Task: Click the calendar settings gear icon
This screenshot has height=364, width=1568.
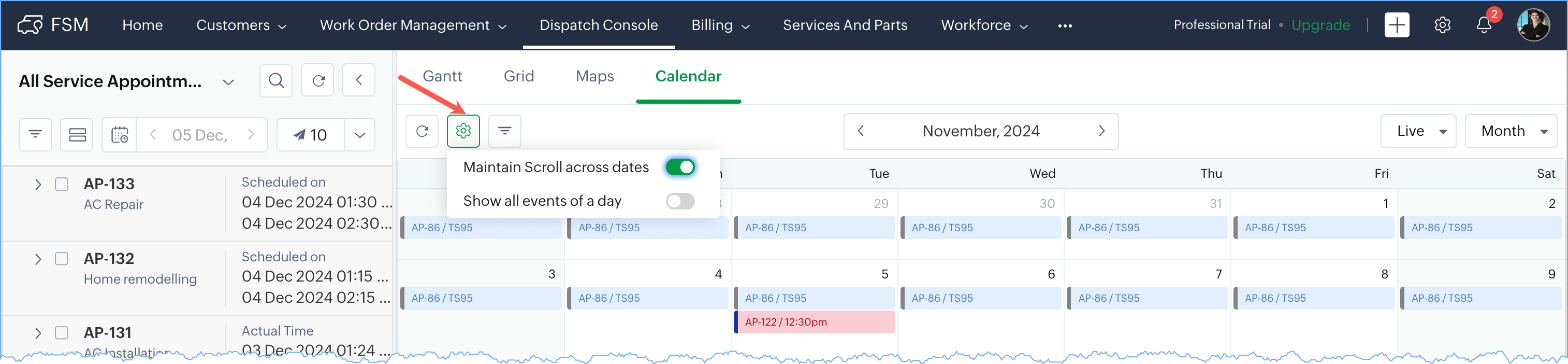Action: coord(463,131)
